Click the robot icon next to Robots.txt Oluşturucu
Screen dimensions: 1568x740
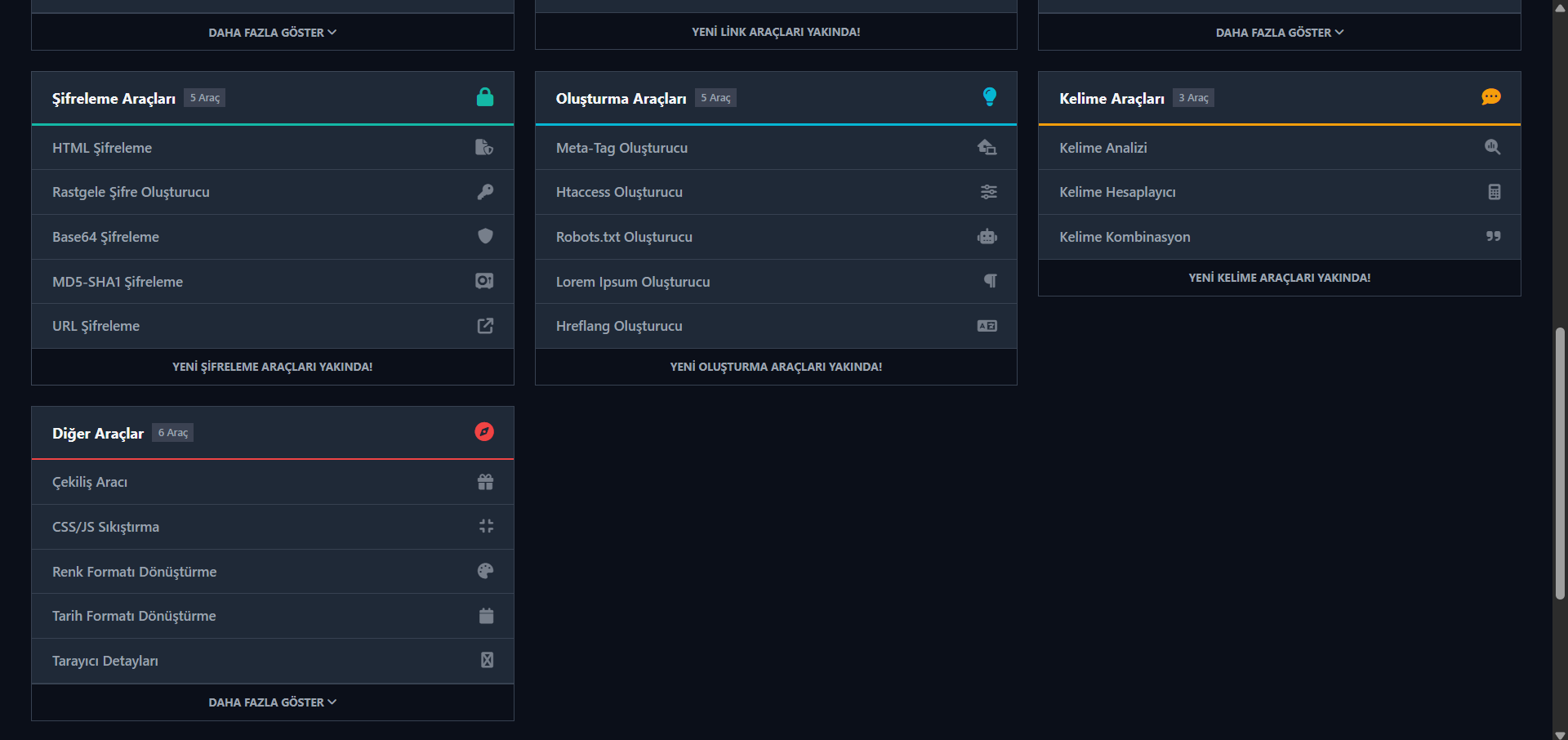(x=987, y=237)
